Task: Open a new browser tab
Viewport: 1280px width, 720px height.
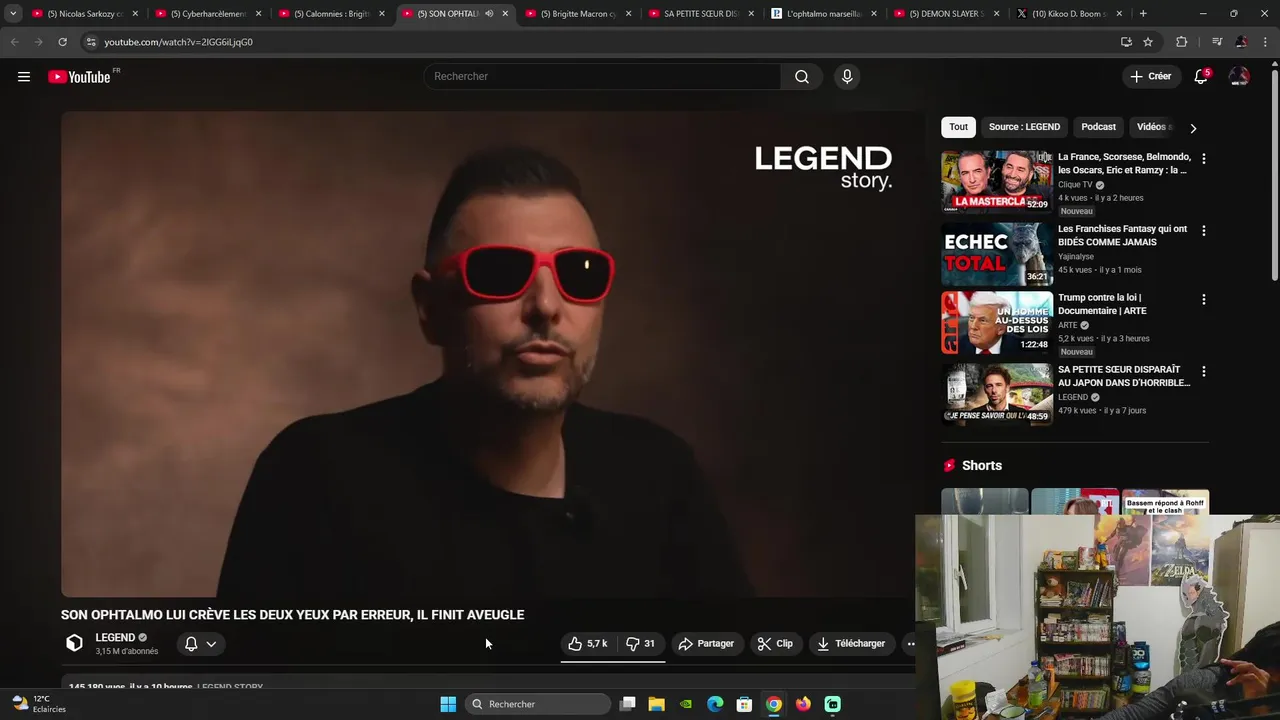Action: tap(1143, 14)
